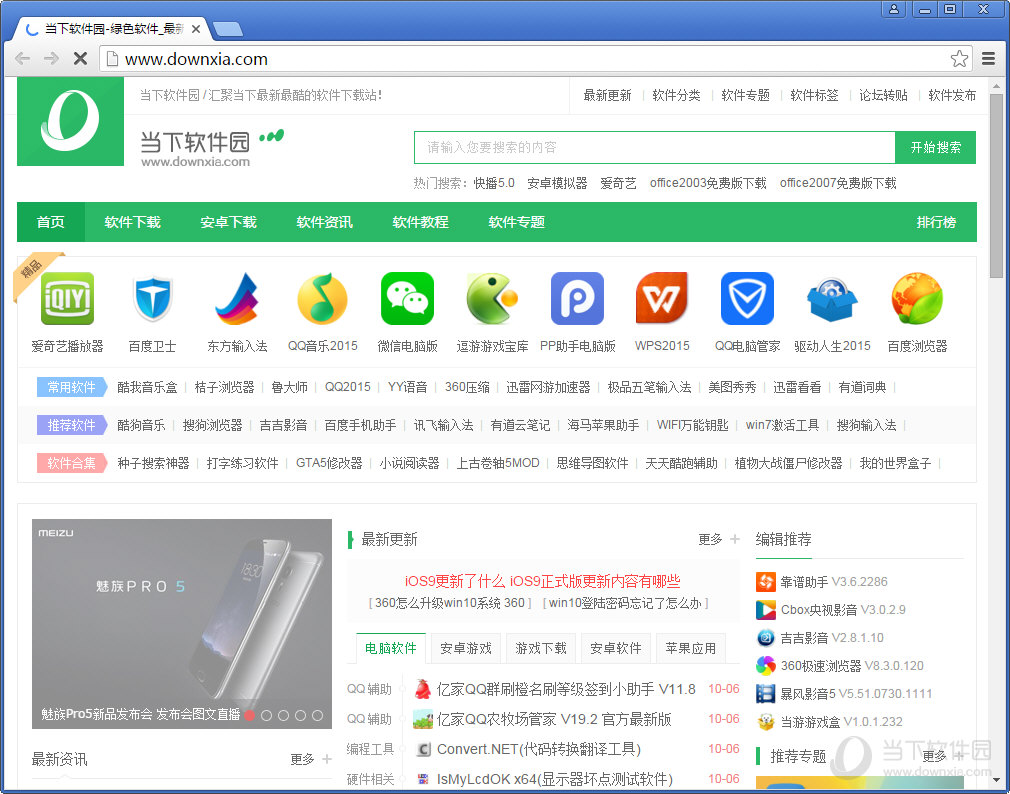The image size is (1010, 794).
Task: Open the PP Assistant icon
Action: click(577, 299)
